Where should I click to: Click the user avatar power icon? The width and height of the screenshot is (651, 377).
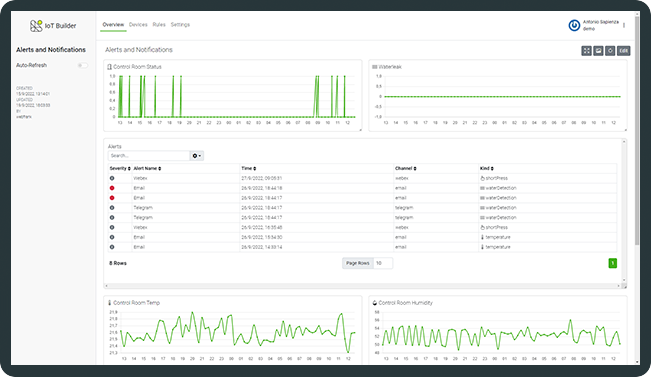(x=574, y=25)
